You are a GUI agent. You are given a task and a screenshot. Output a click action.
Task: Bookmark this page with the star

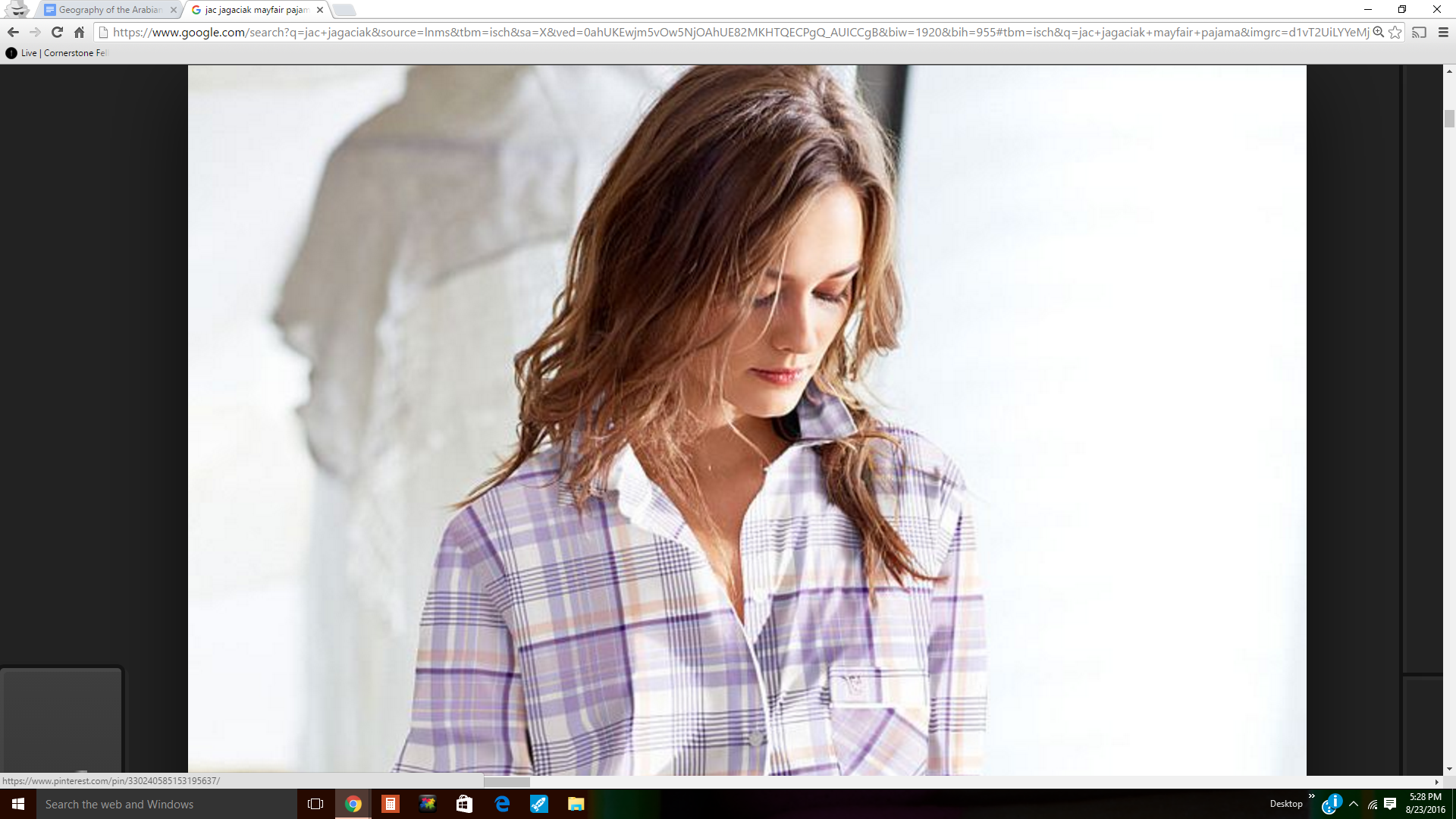pyautogui.click(x=1395, y=32)
